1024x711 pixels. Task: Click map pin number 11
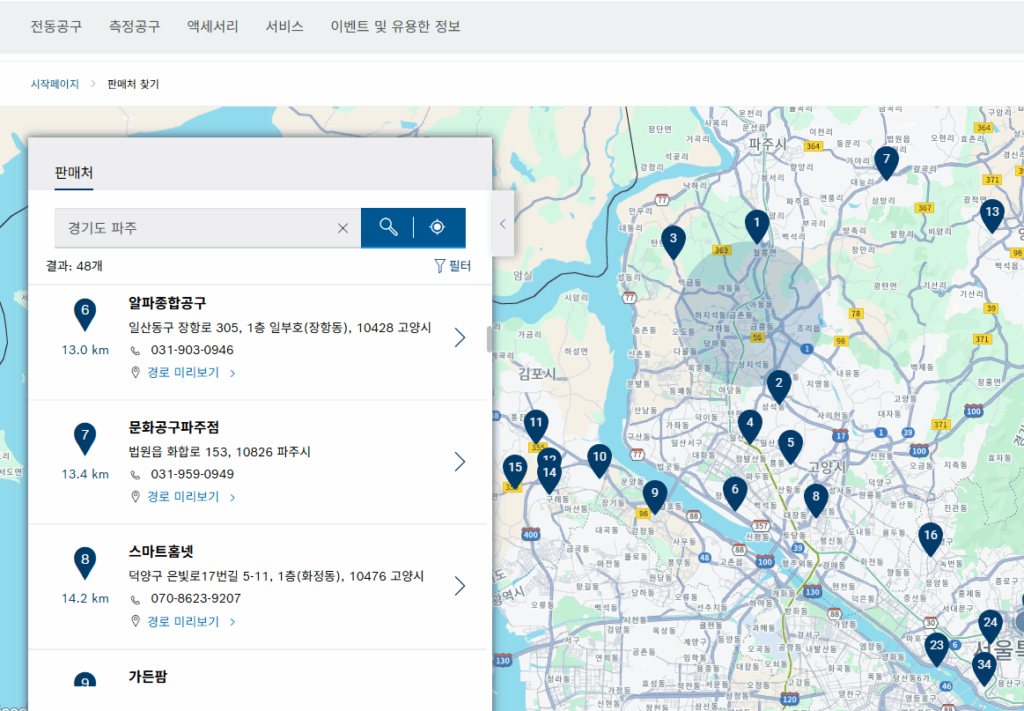tap(536, 426)
